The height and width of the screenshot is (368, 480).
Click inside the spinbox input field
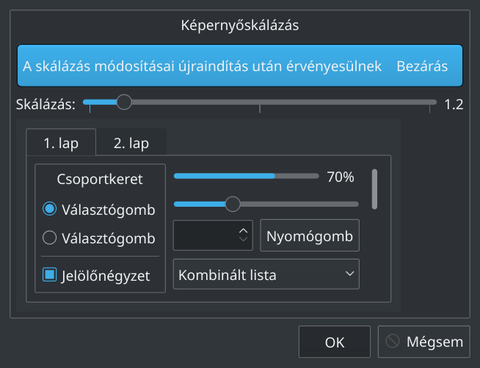point(205,235)
